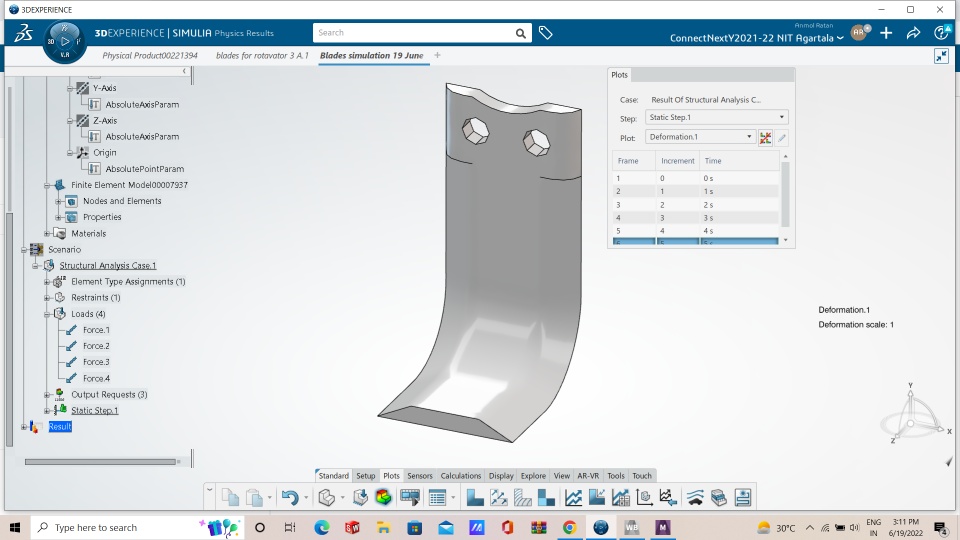Viewport: 960px width, 540px height.
Task: Click the Paste icon in bottom toolbar
Action: (x=254, y=497)
